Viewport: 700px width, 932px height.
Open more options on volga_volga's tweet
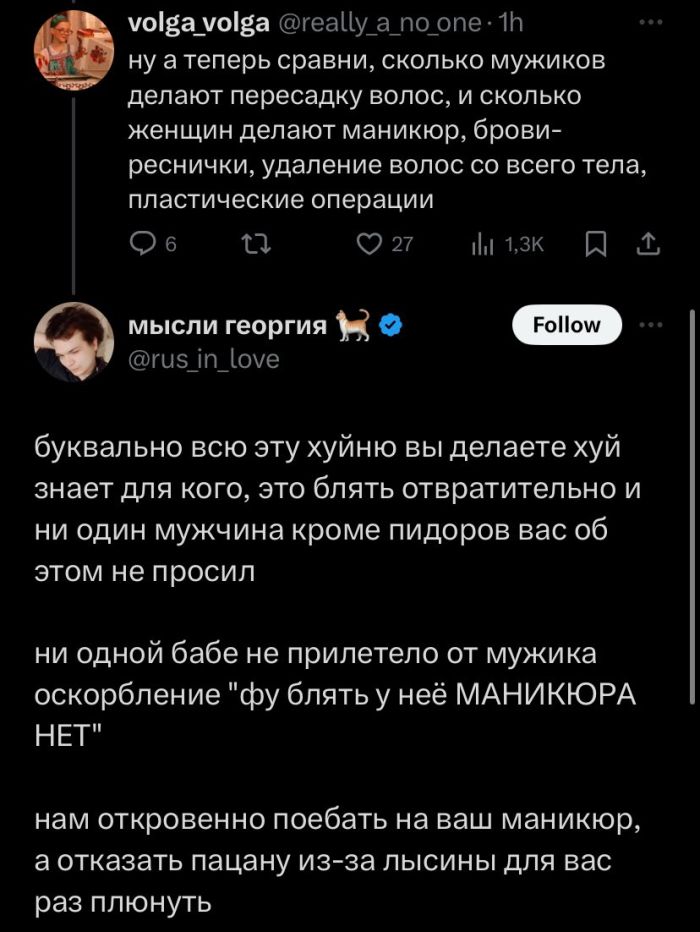coord(650,22)
